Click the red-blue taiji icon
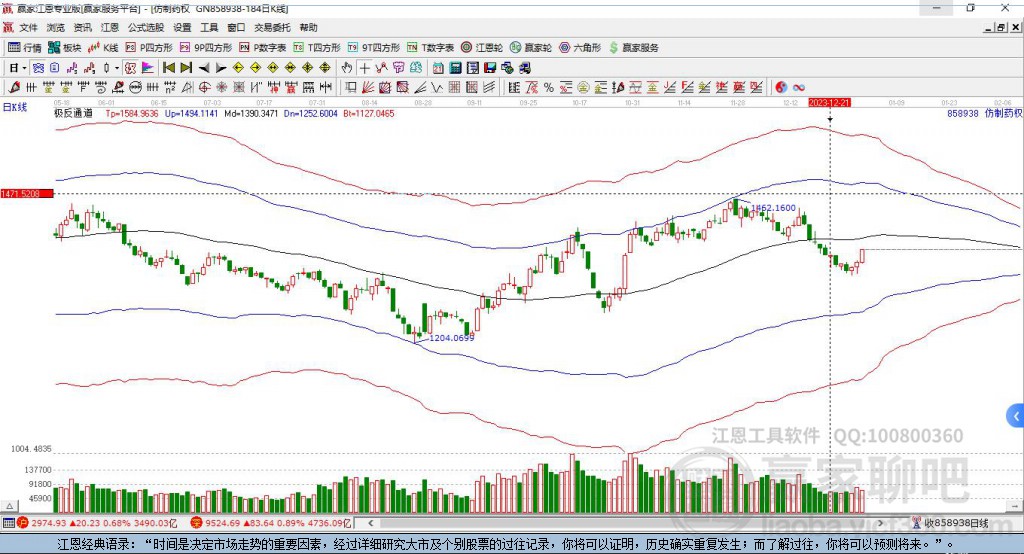The image size is (1024, 554). pyautogui.click(x=781, y=88)
